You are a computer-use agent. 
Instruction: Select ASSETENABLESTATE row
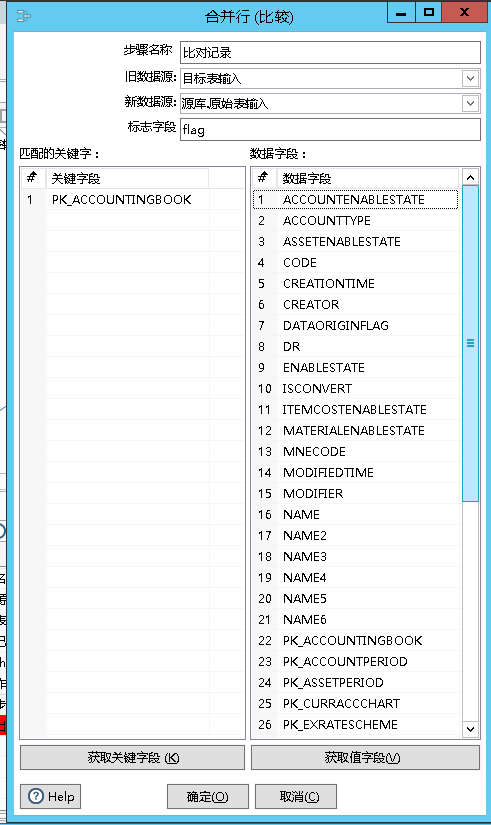coord(355,242)
